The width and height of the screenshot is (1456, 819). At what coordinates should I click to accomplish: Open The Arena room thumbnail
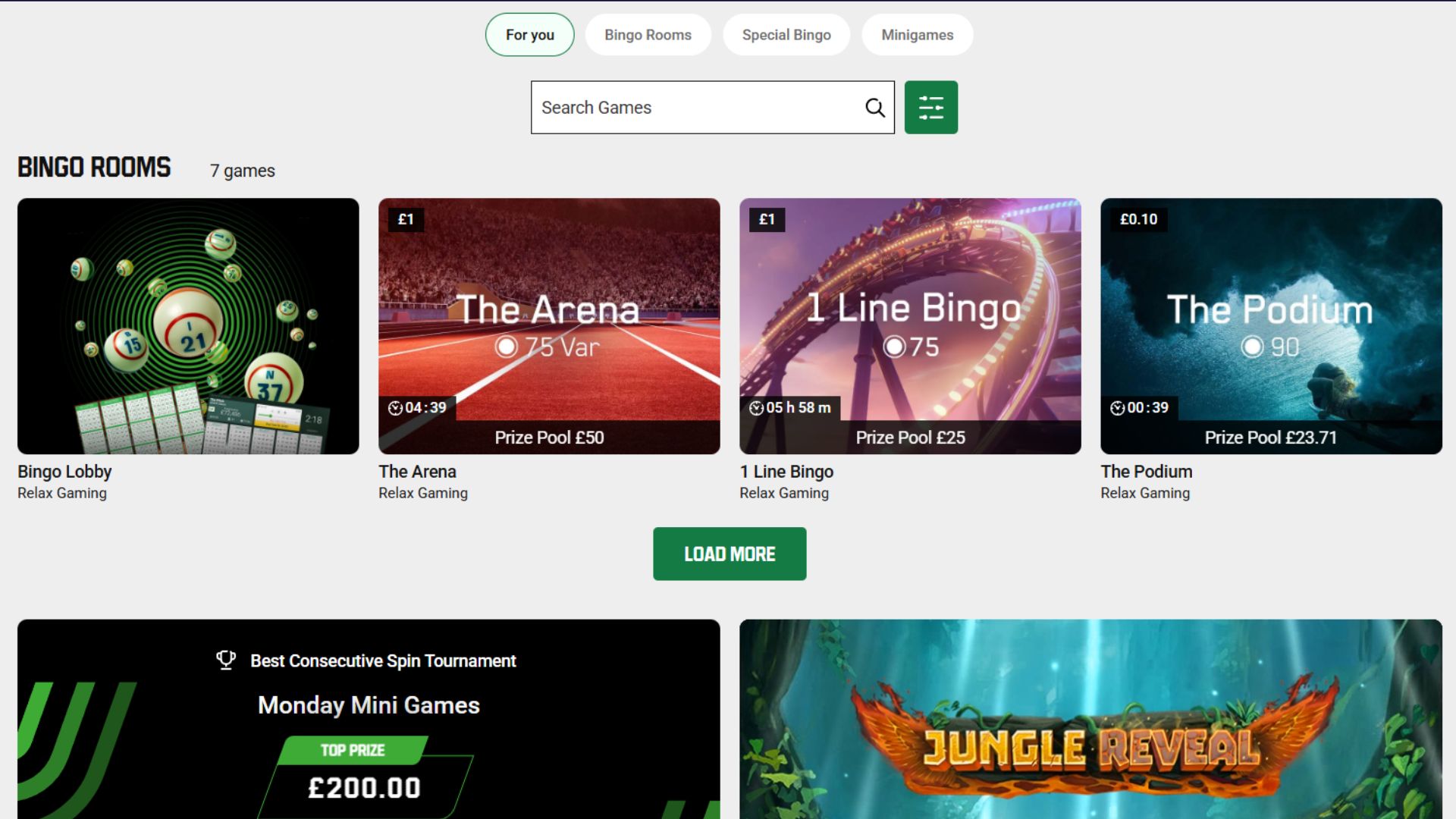point(549,326)
